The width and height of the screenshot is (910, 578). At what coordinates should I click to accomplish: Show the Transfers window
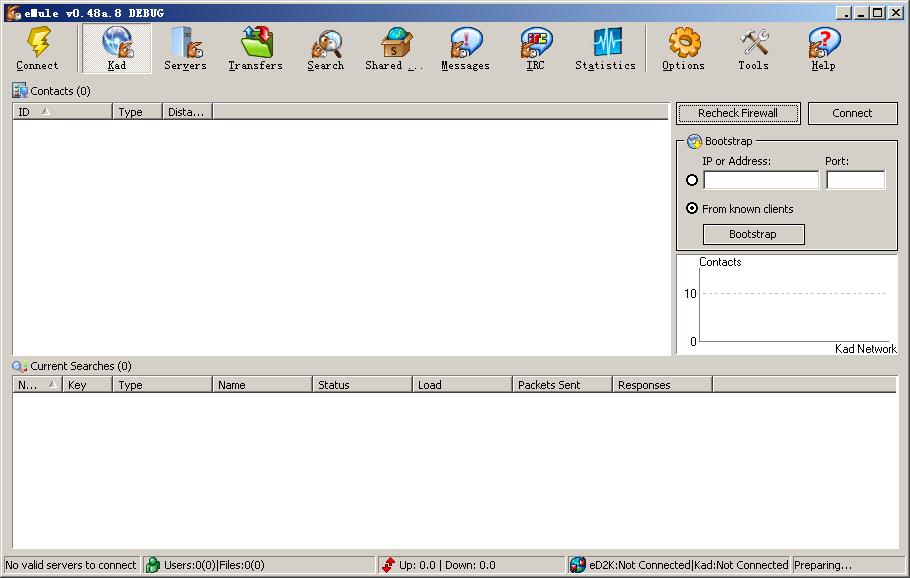pyautogui.click(x=255, y=49)
